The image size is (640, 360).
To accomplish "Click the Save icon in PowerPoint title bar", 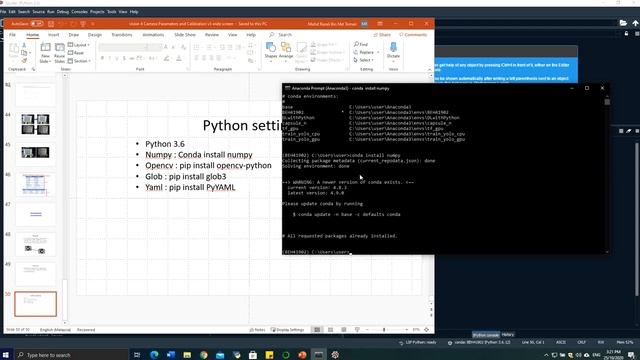I will (51, 24).
